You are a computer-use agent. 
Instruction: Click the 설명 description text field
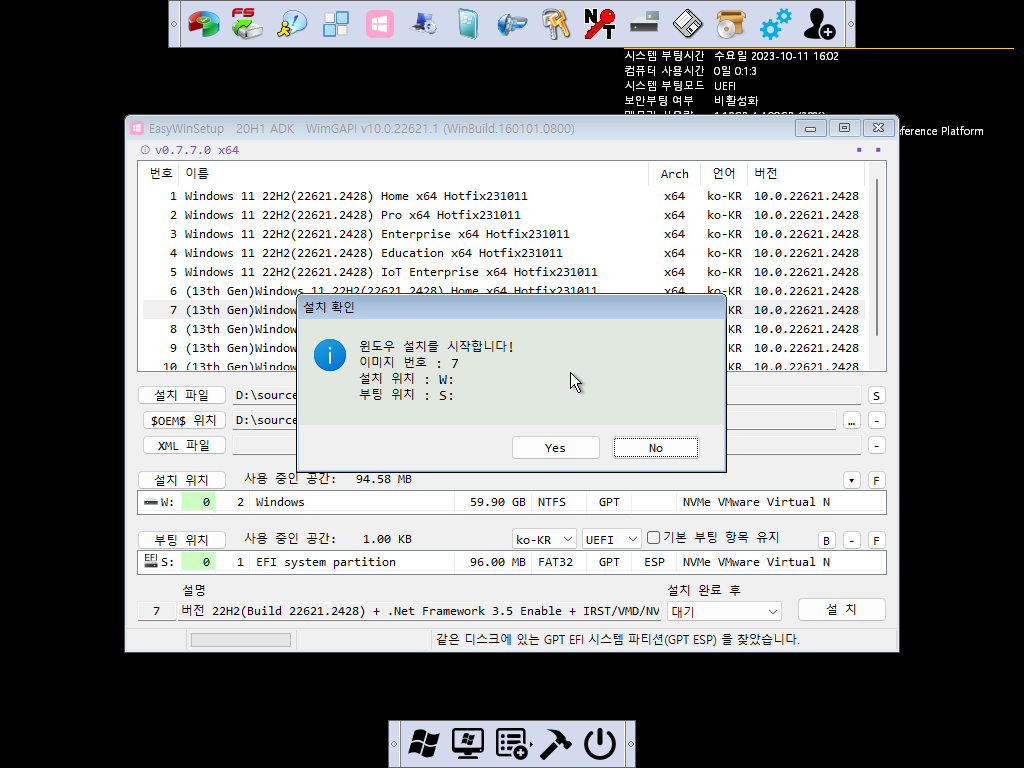click(419, 611)
